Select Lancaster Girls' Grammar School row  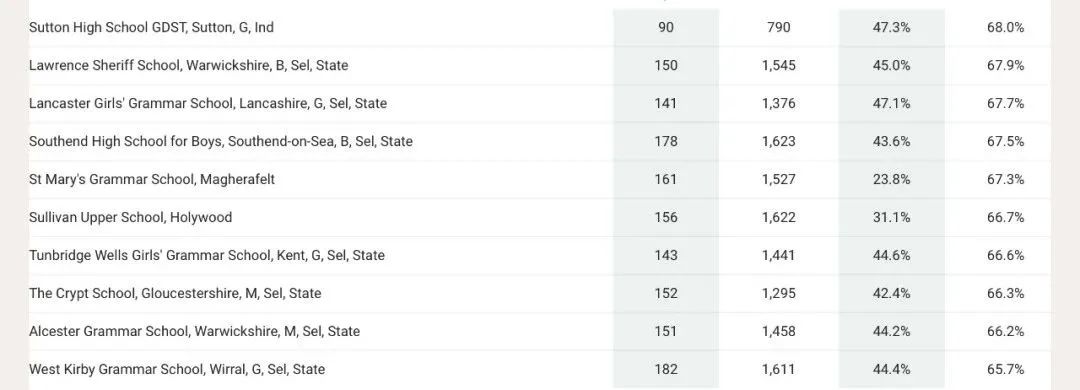pos(539,103)
